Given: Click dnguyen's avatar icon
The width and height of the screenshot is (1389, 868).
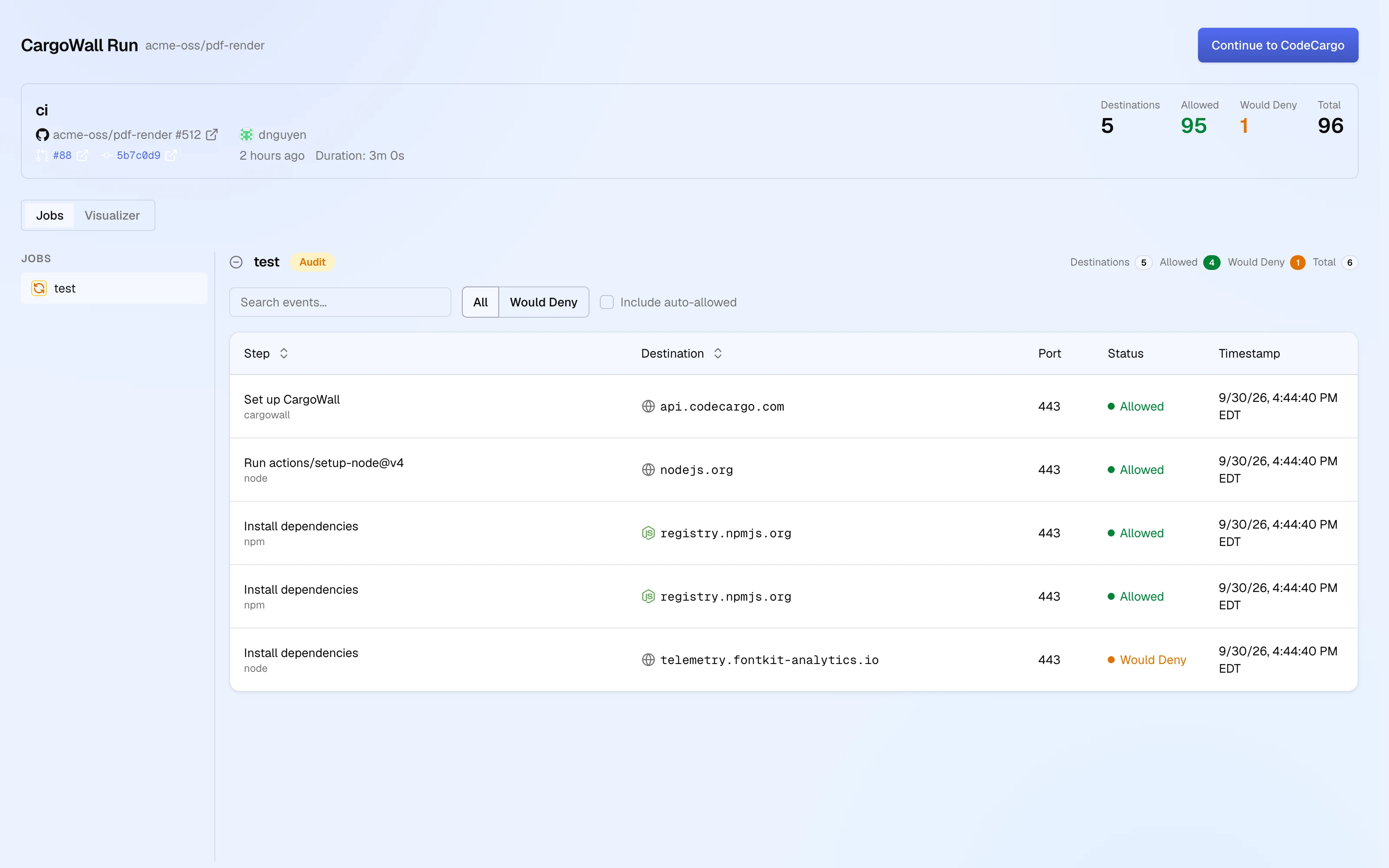Looking at the screenshot, I should (x=246, y=135).
